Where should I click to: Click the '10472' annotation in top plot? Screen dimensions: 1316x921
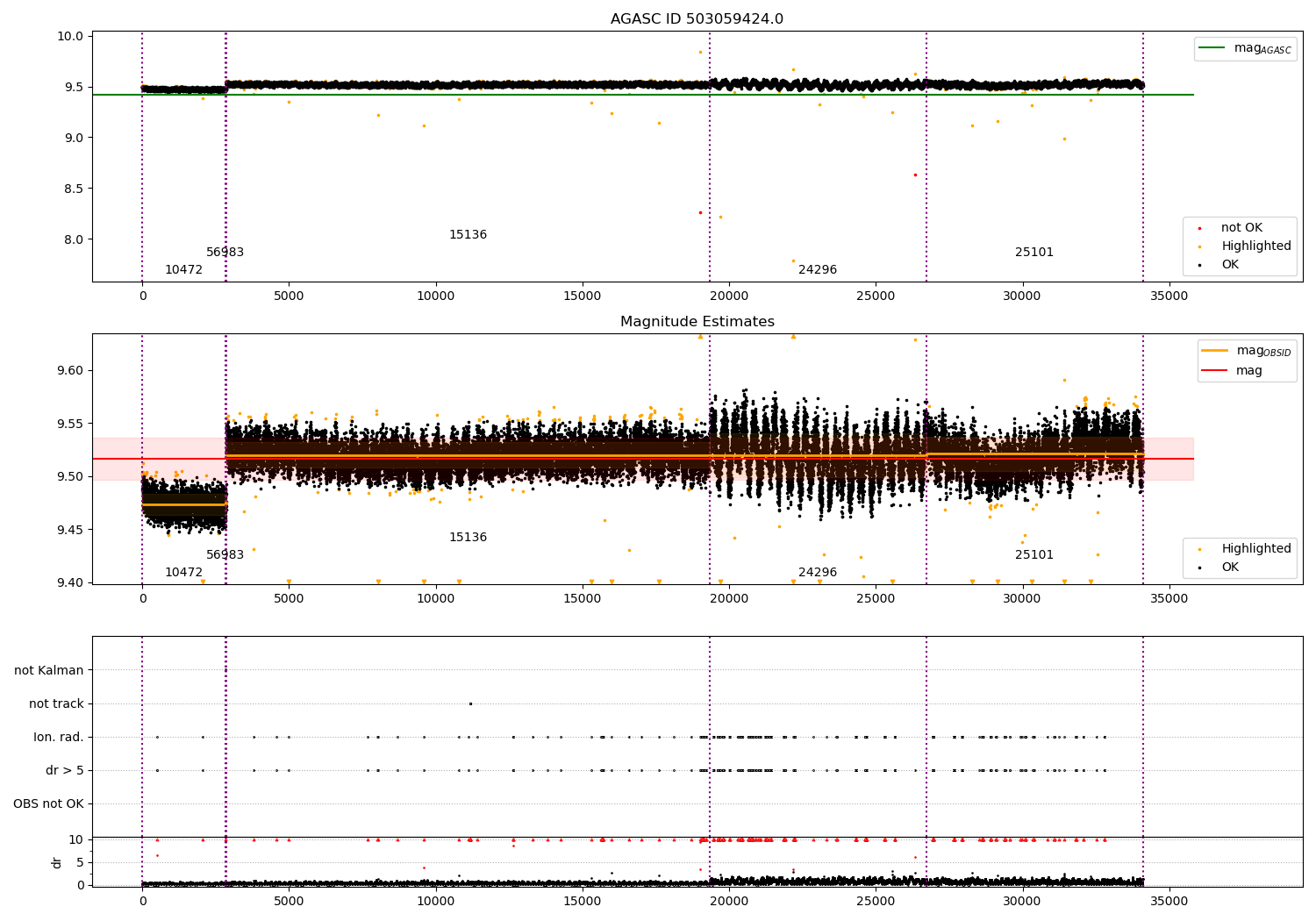tap(183, 270)
